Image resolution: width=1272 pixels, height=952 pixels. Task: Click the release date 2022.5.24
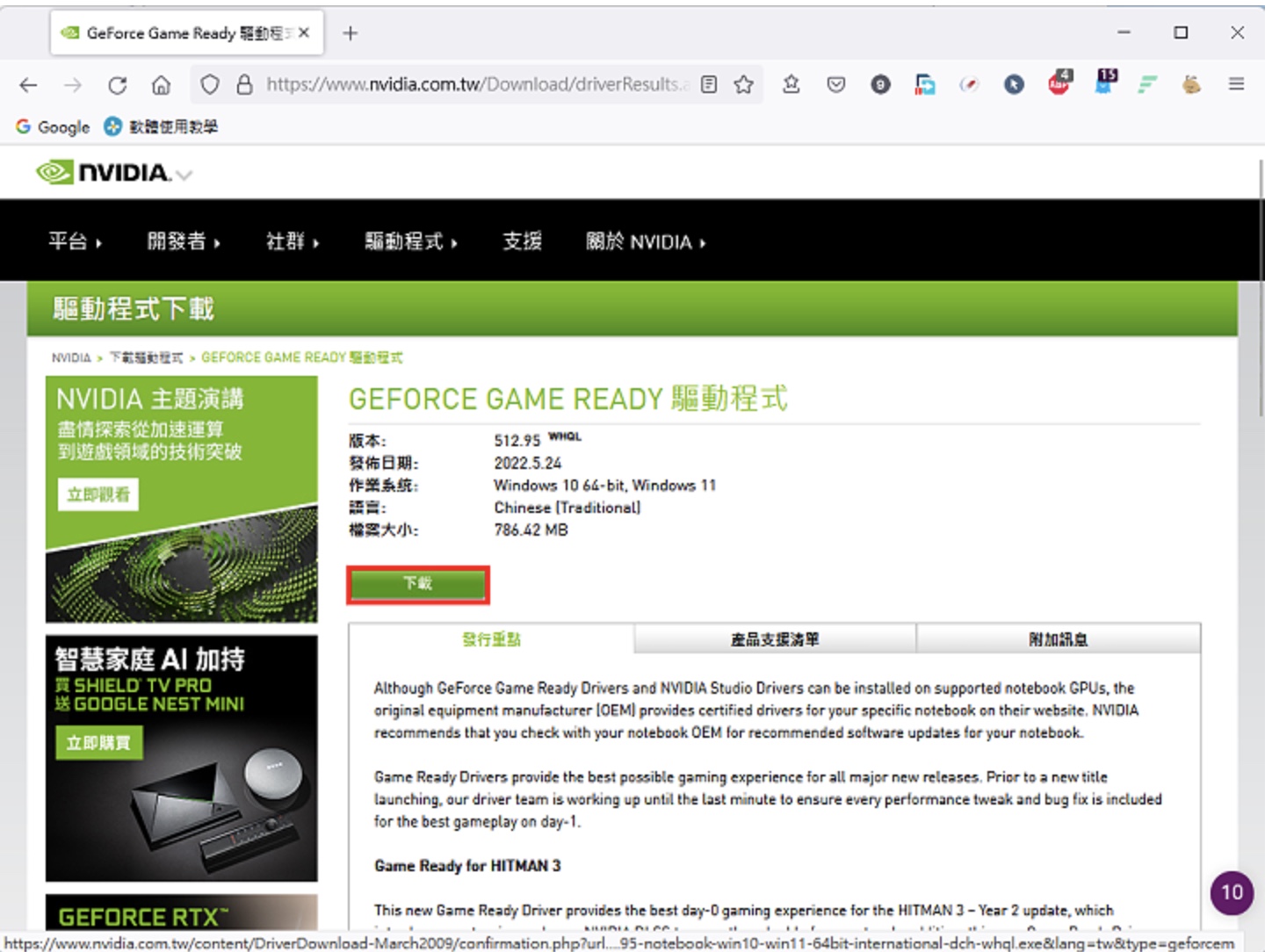527,463
